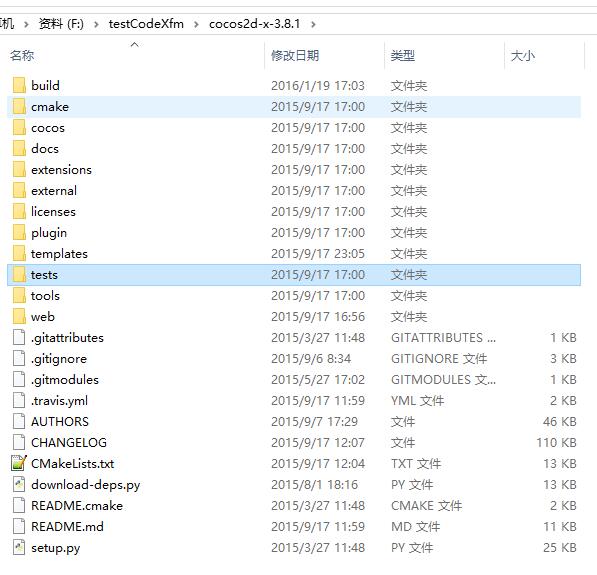Expand breadcrumb arrow after testCodeXfm
The image size is (597, 575).
196,24
